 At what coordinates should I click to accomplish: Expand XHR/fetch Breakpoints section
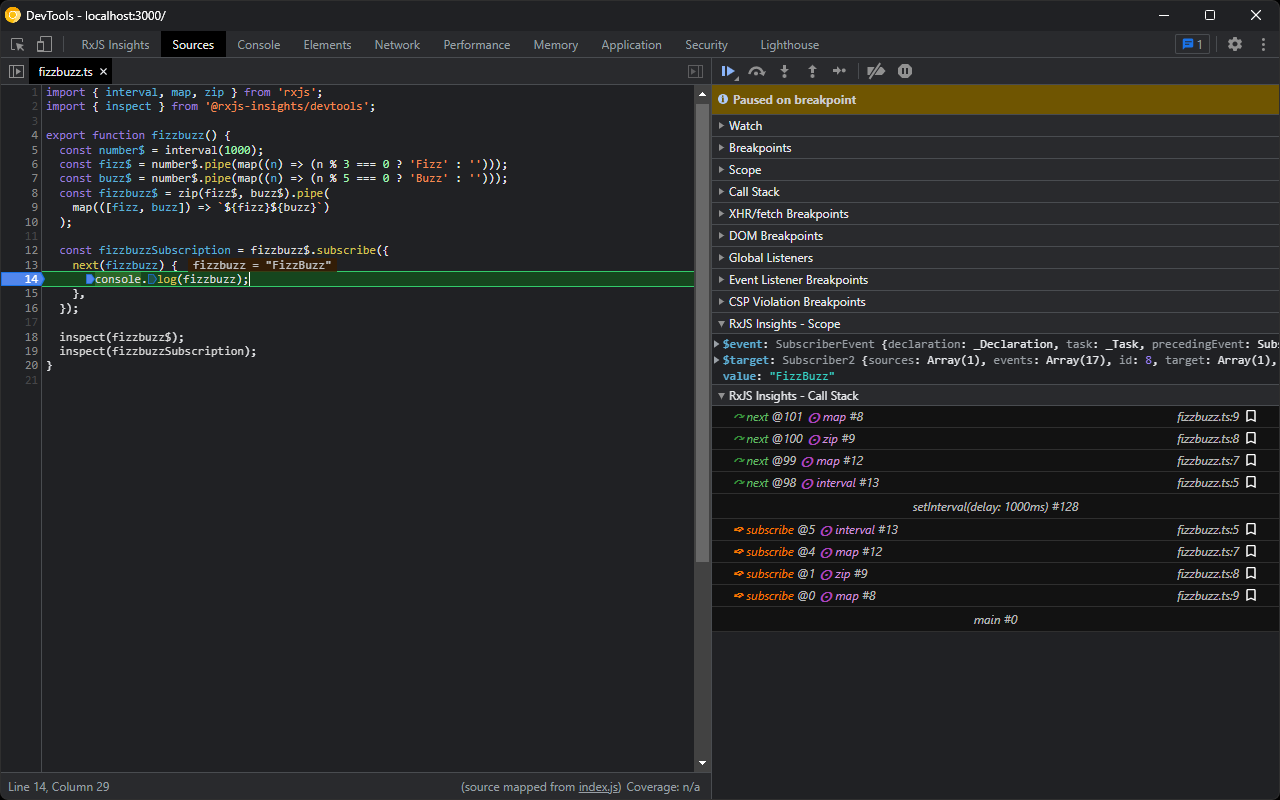996,214
